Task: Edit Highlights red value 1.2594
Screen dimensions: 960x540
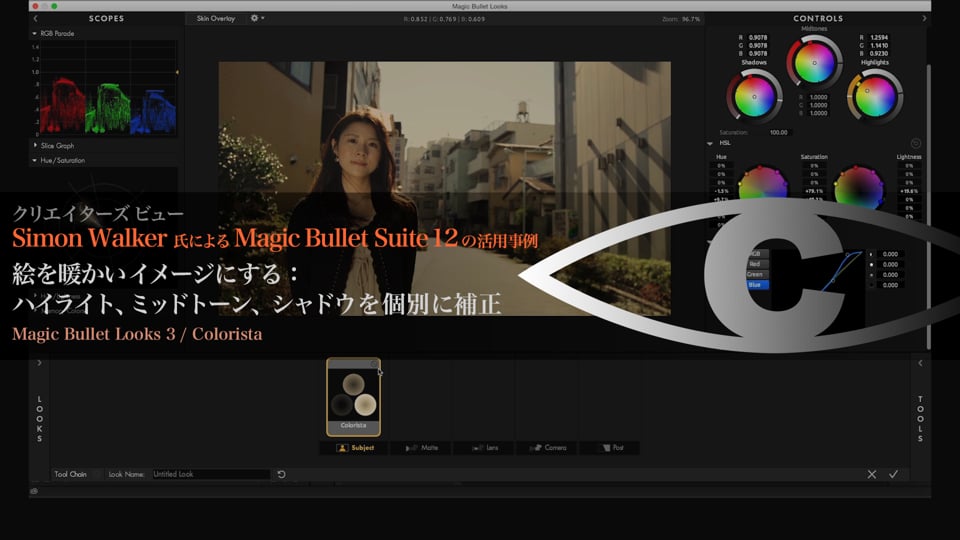Action: (x=879, y=37)
